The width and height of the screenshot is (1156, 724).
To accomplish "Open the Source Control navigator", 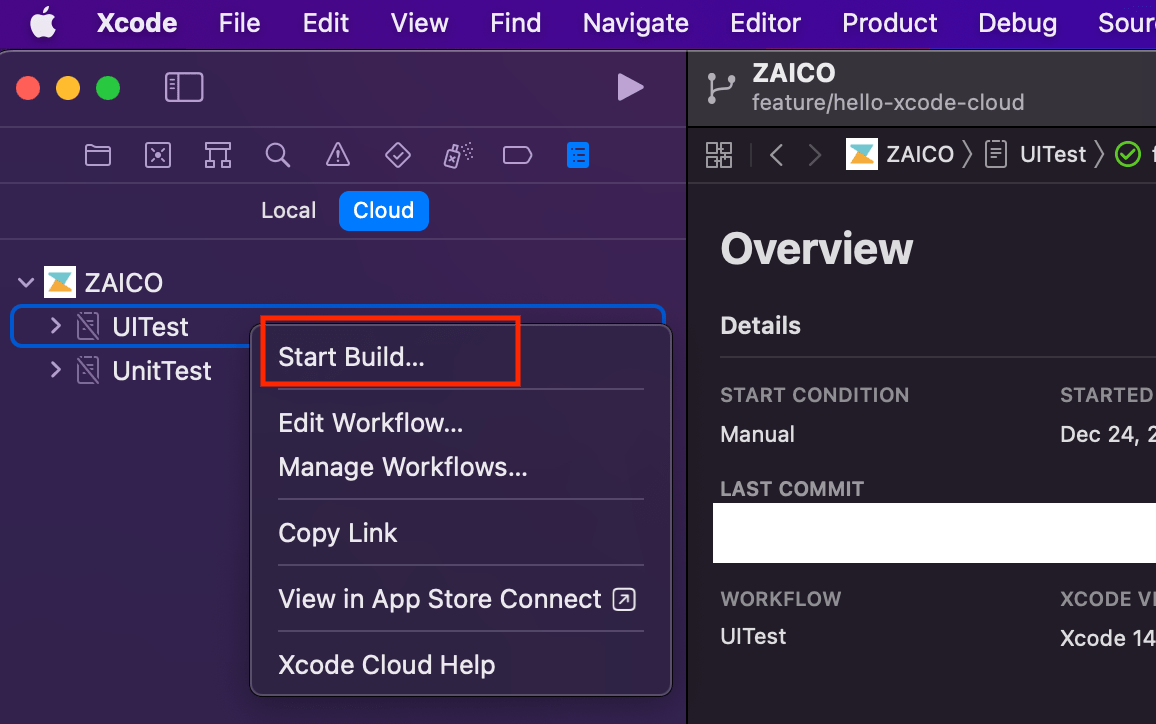I will point(157,155).
